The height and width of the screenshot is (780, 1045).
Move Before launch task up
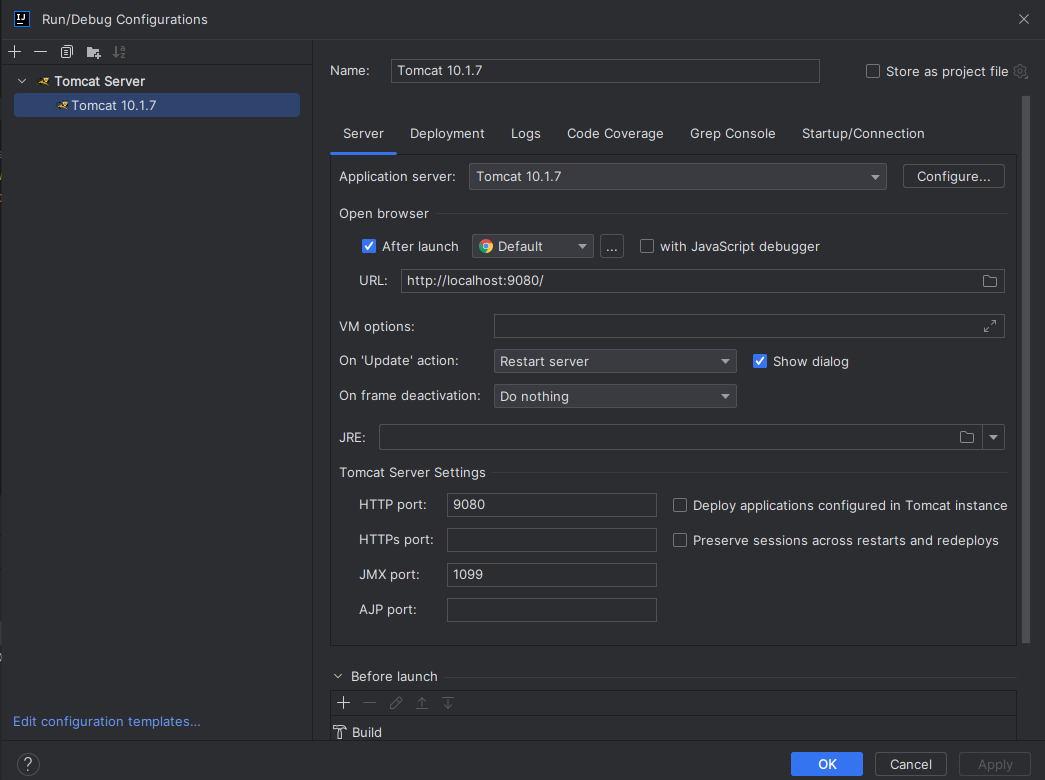coord(422,703)
